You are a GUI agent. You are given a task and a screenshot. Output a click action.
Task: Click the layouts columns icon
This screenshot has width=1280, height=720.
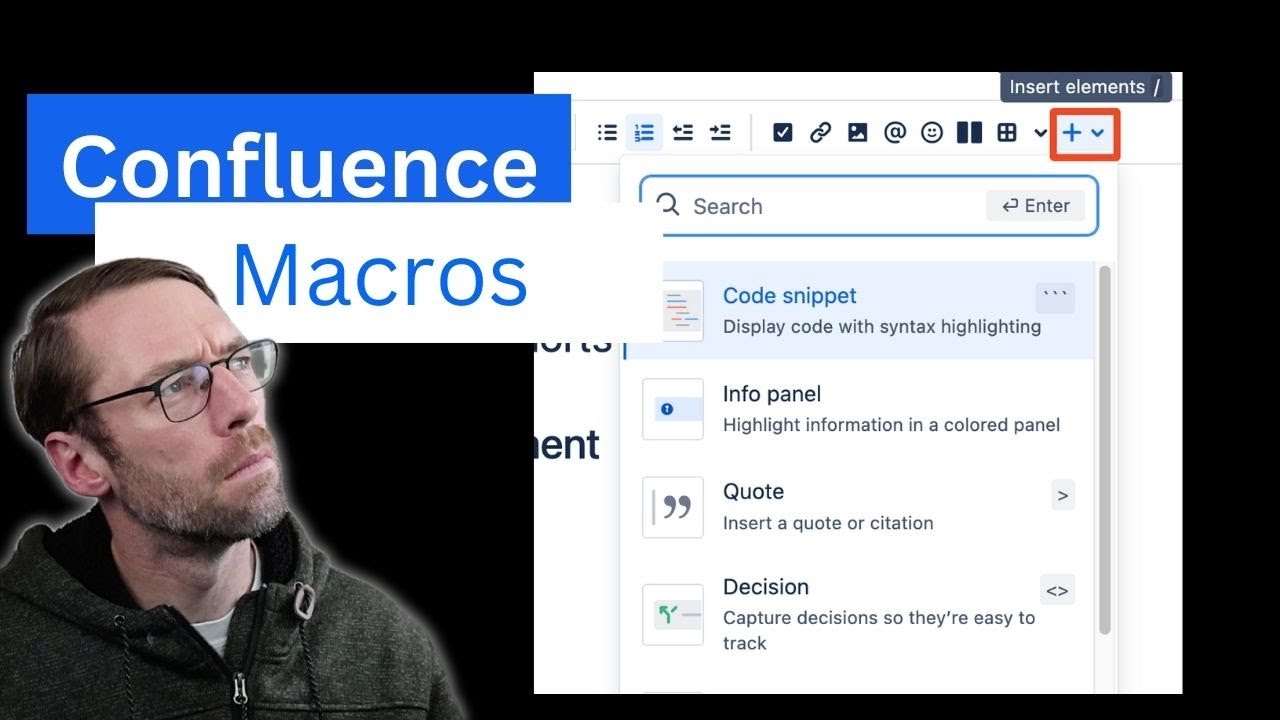[x=969, y=132]
